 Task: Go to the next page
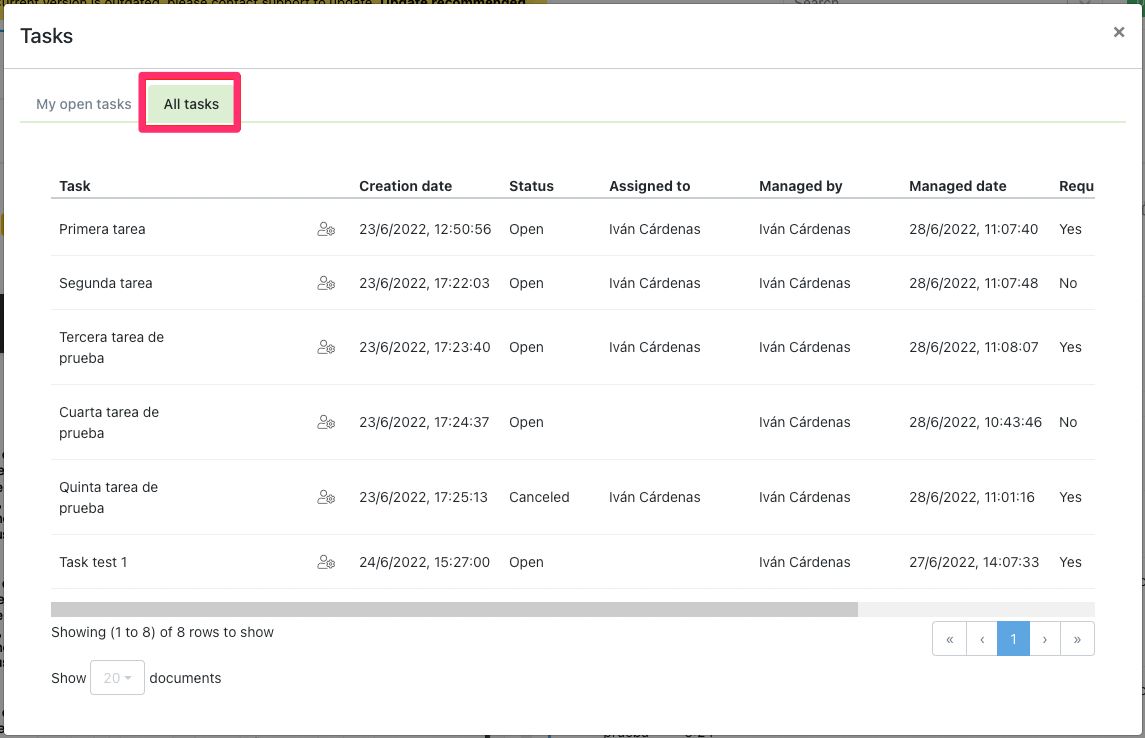click(1045, 639)
